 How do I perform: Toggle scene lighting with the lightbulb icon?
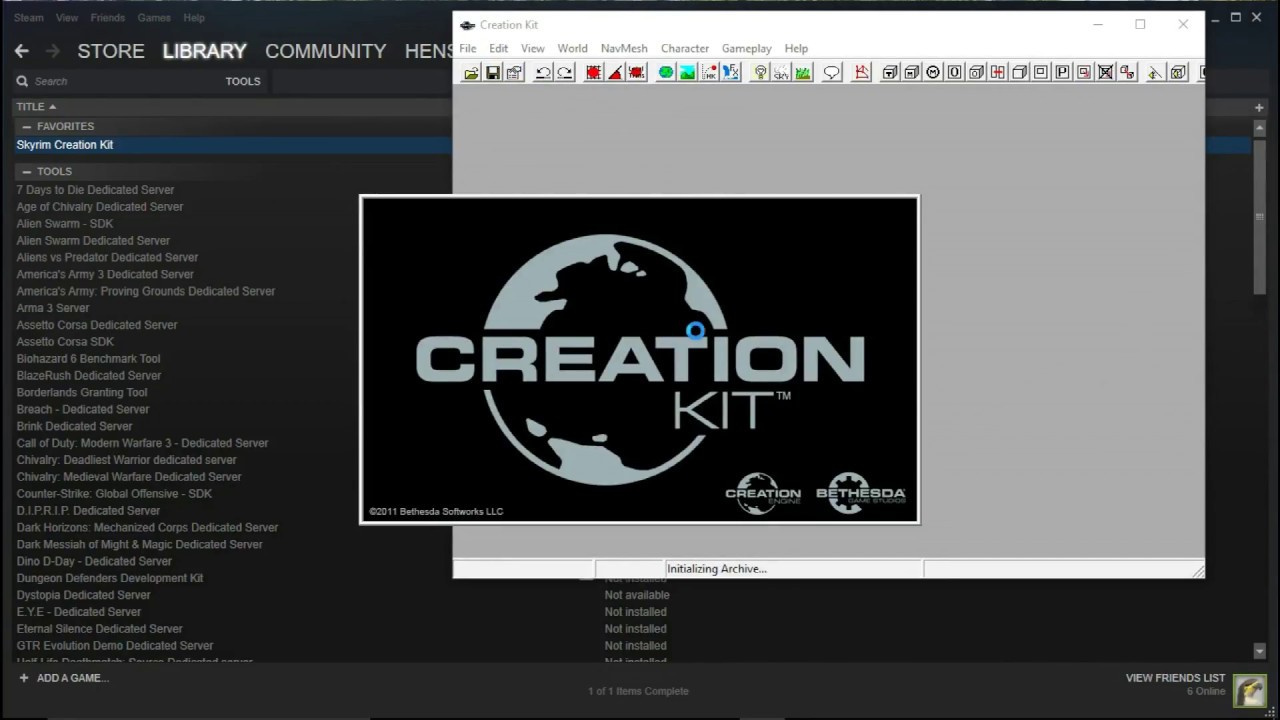760,71
